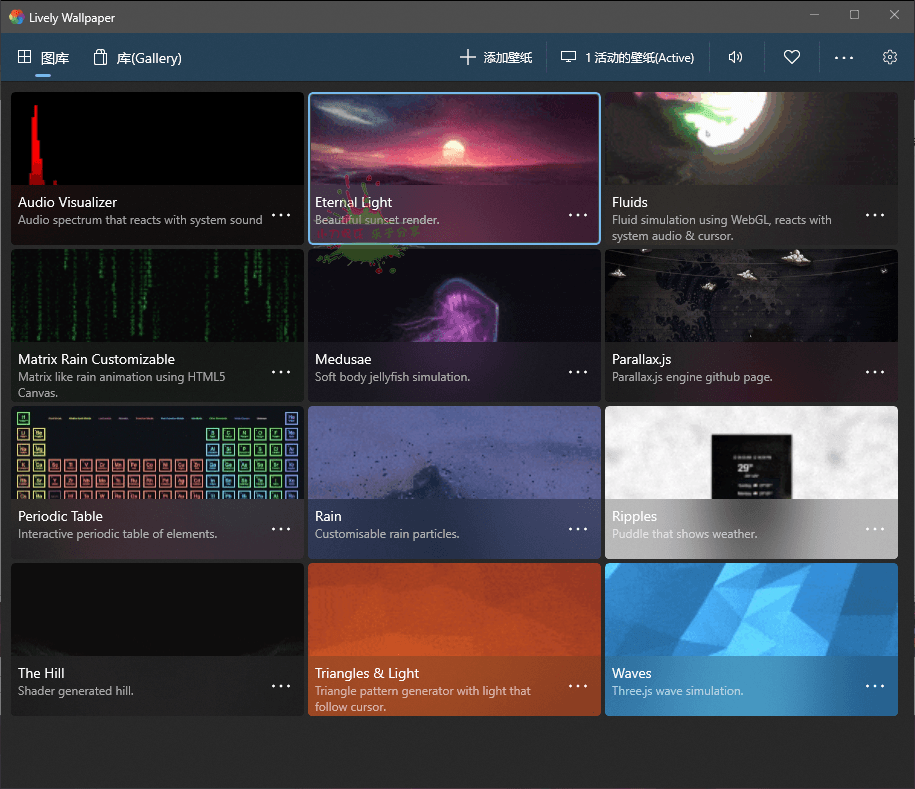The height and width of the screenshot is (789, 915).
Task: Open more options for Audio Visualizer
Action: pos(281,215)
